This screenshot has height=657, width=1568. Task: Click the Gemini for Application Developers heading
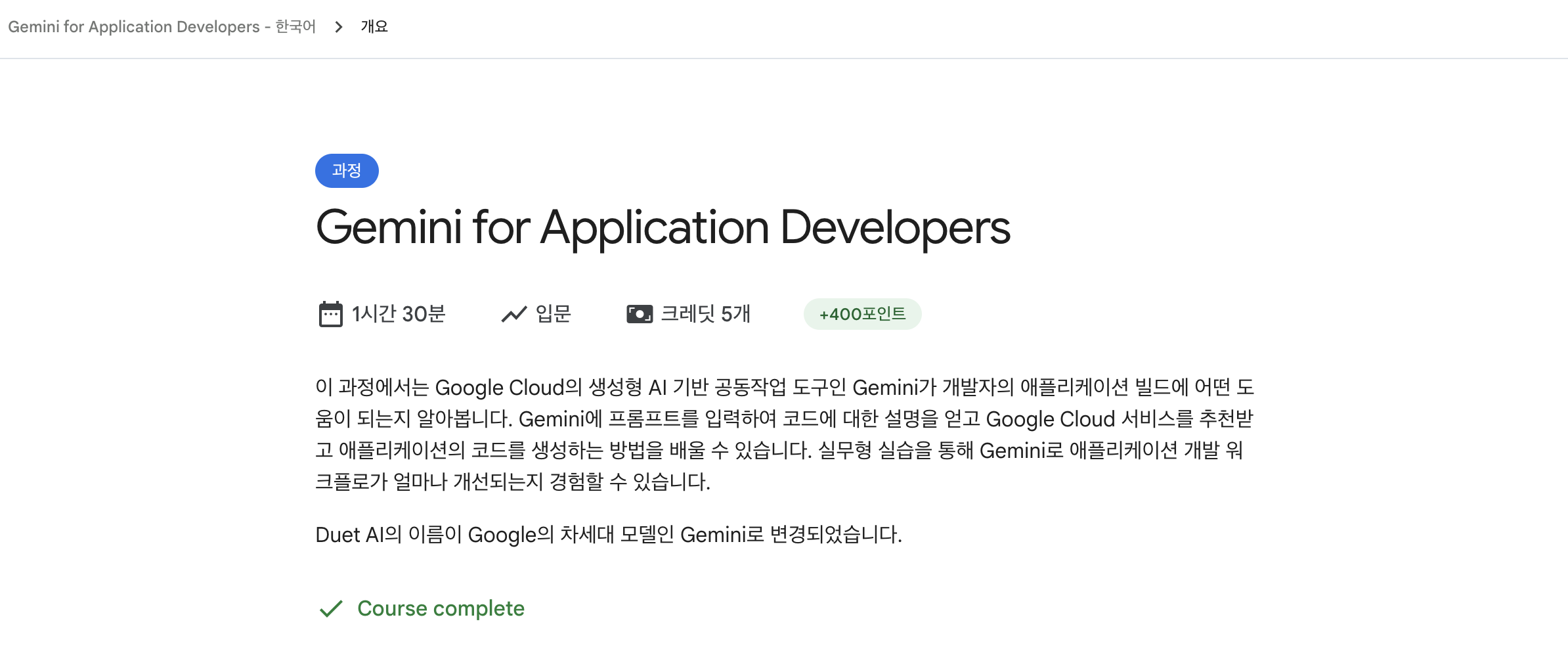pyautogui.click(x=663, y=228)
